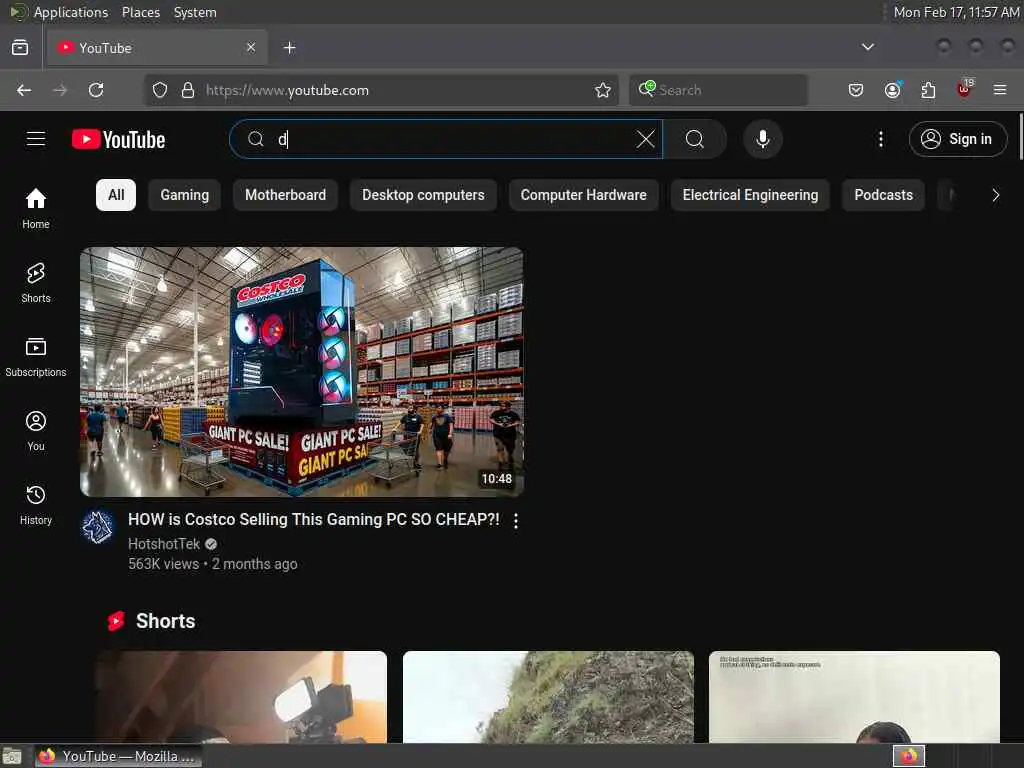Image resolution: width=1024 pixels, height=768 pixels.
Task: Click YouTube — Mozilla taskbar window button
Action: [x=118, y=756]
